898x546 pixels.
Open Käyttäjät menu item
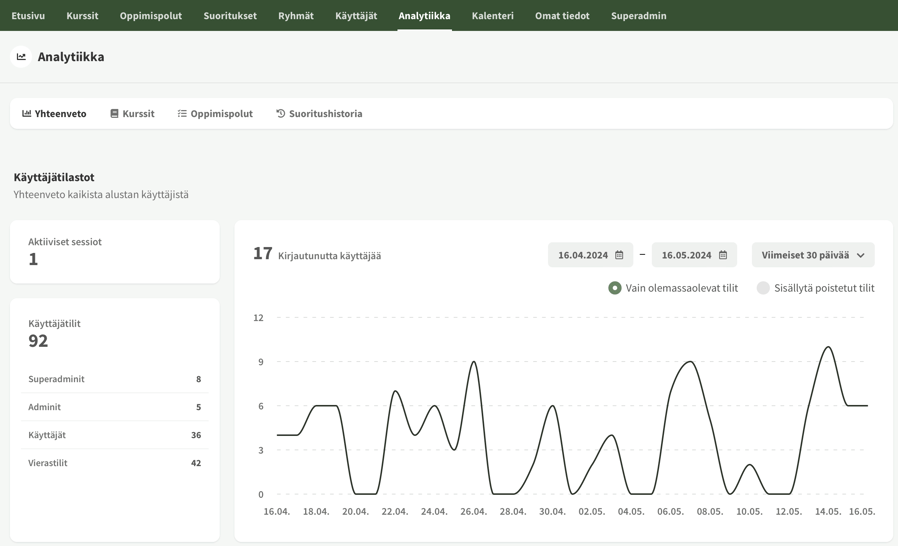pyautogui.click(x=356, y=15)
